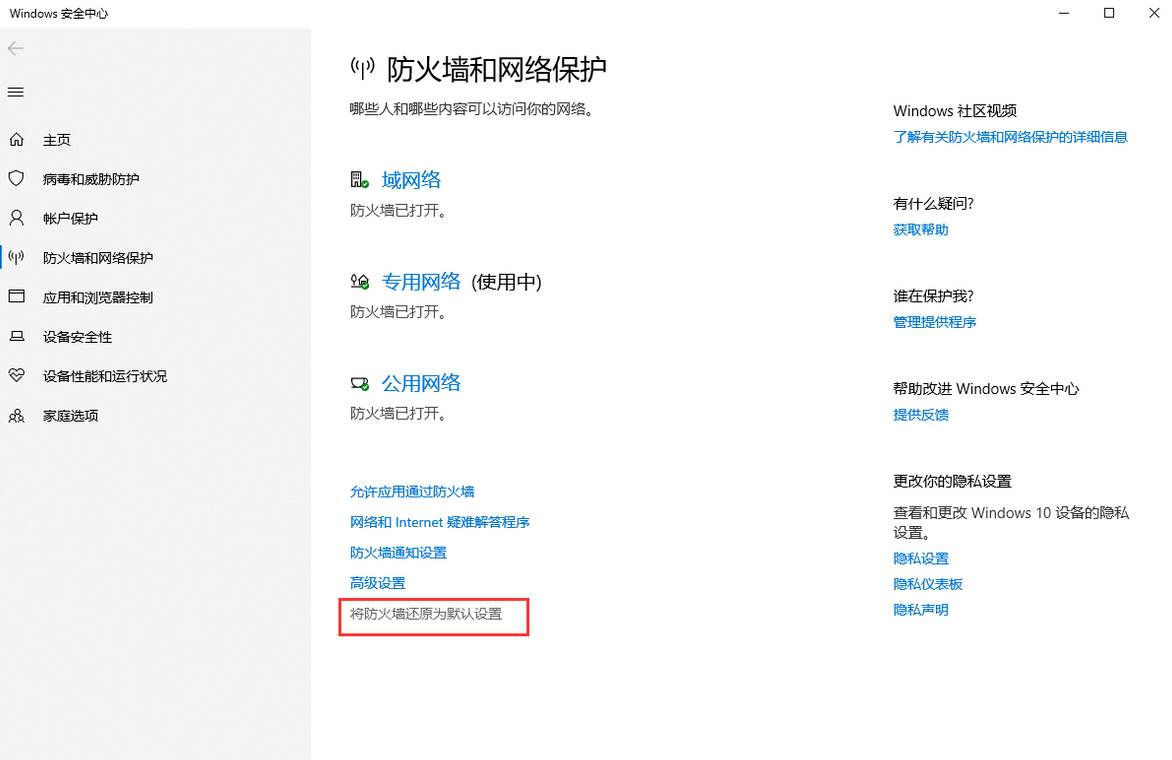
Task: Click the (使用中) label
Action: tap(506, 282)
